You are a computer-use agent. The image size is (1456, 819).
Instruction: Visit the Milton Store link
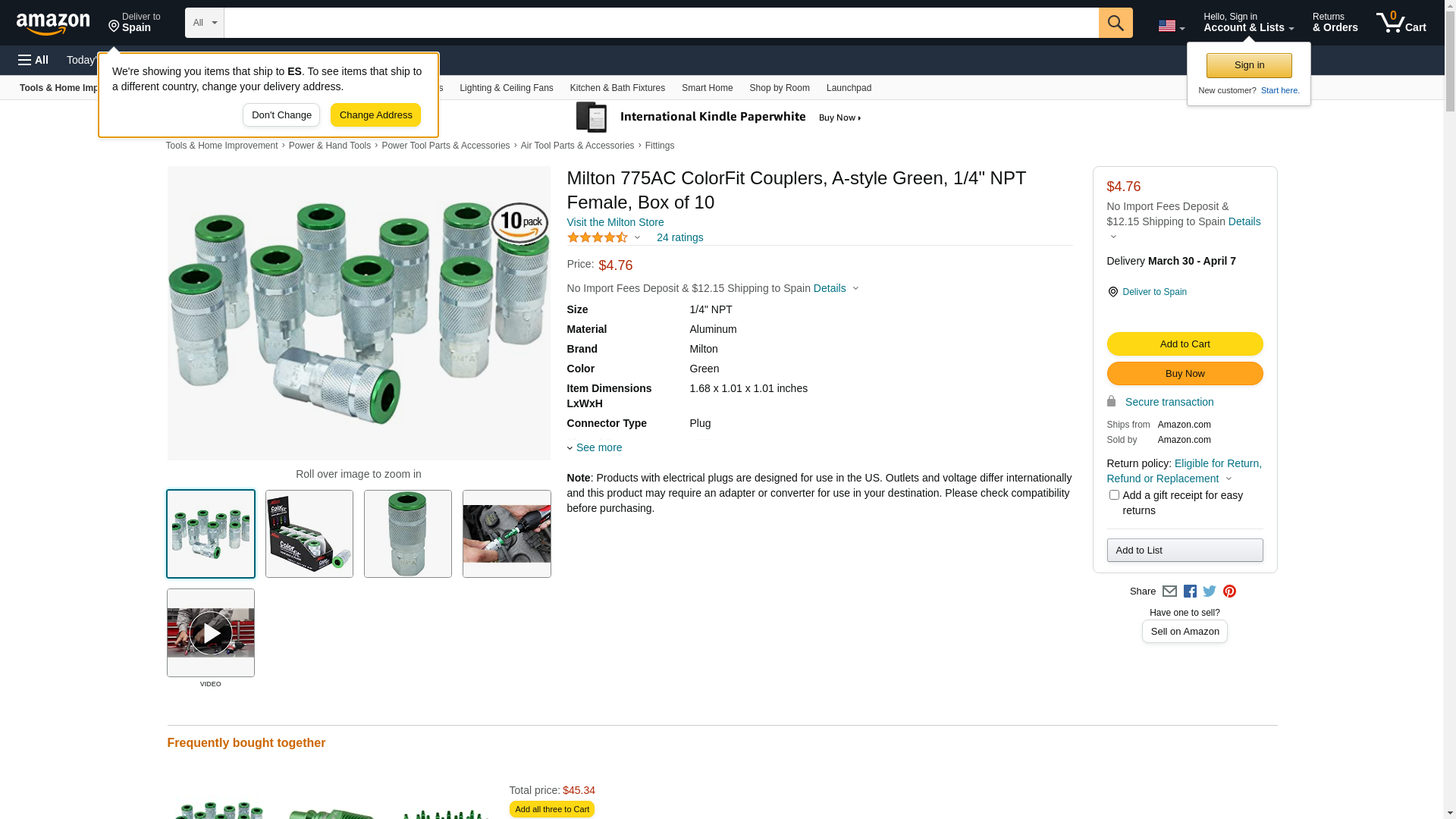[615, 222]
